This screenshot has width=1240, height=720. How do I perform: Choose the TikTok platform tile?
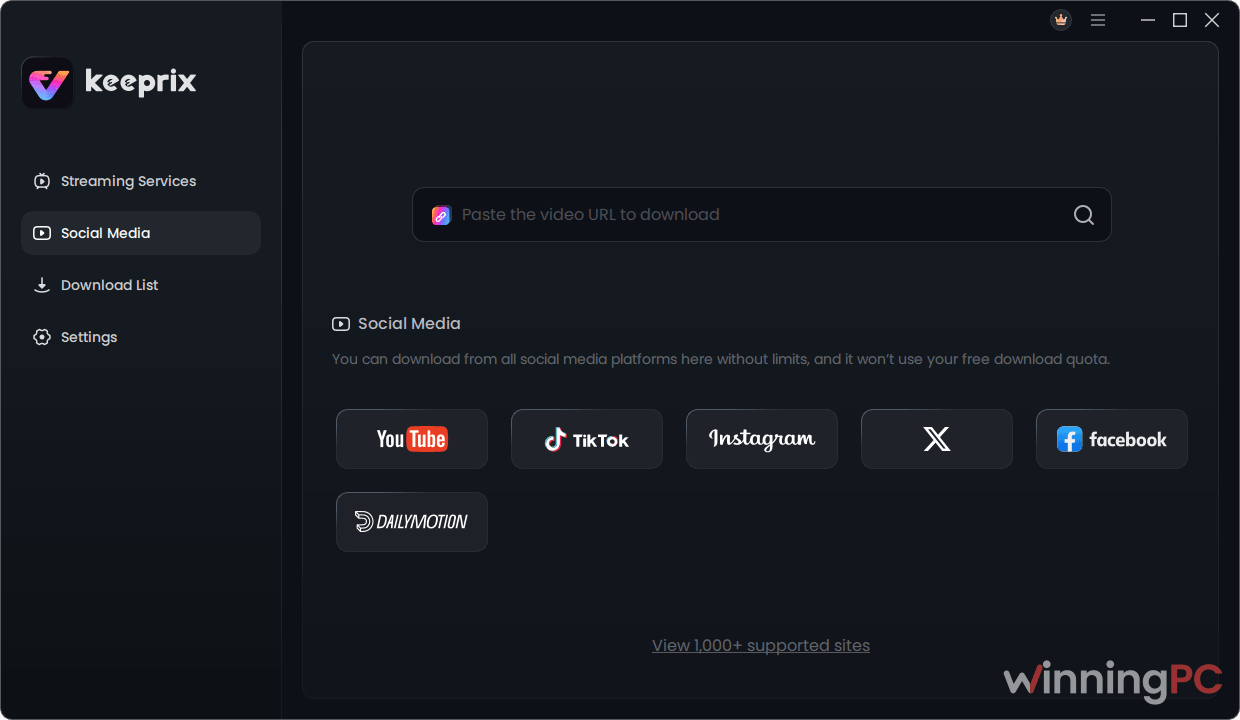(587, 439)
